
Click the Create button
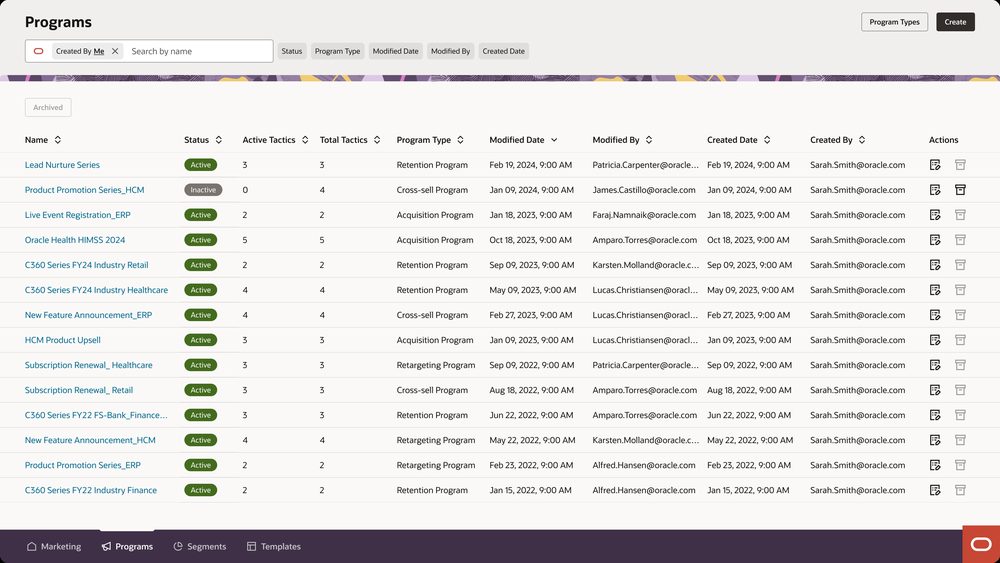click(955, 22)
